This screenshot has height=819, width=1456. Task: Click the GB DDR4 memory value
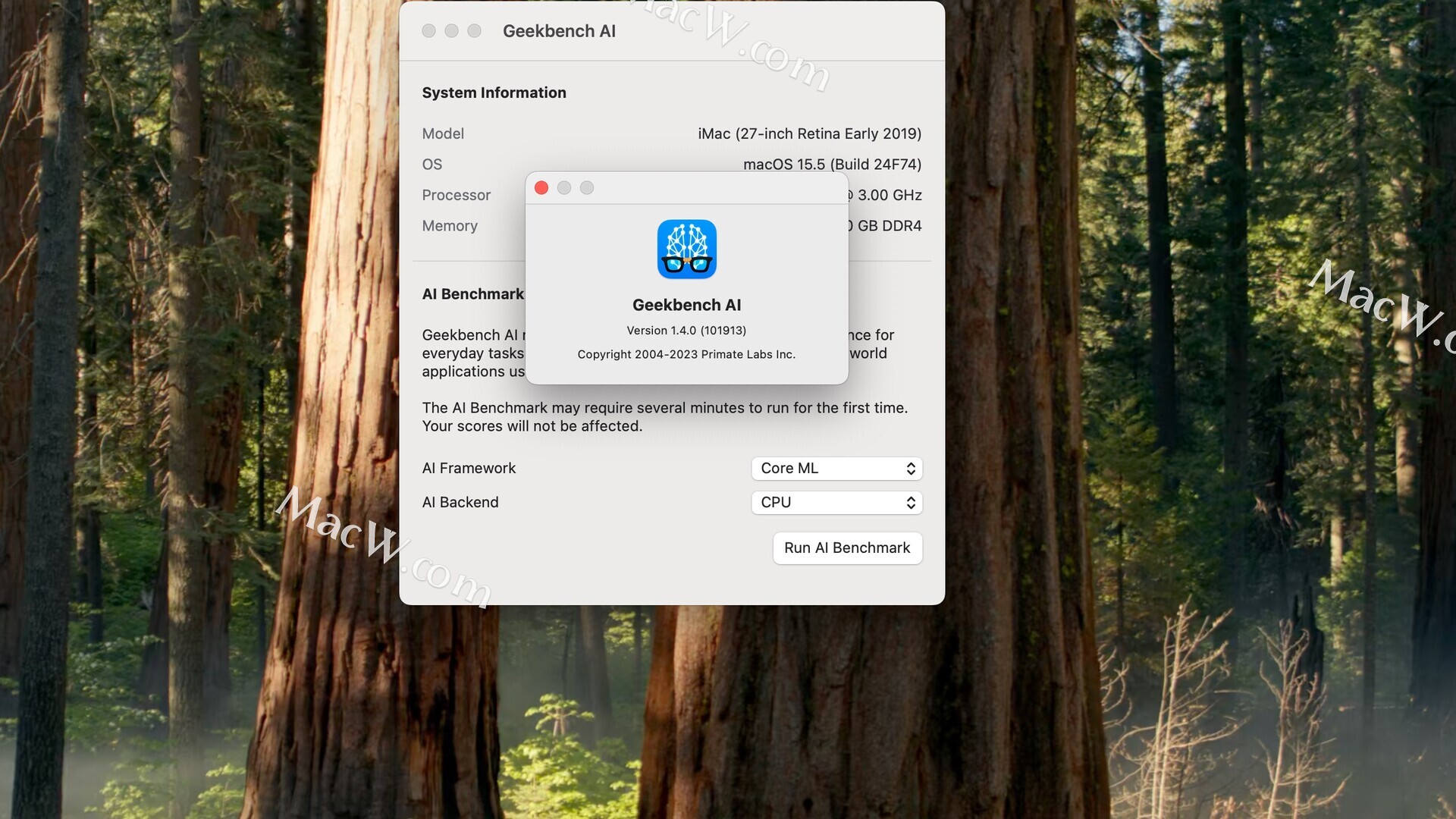(x=885, y=226)
